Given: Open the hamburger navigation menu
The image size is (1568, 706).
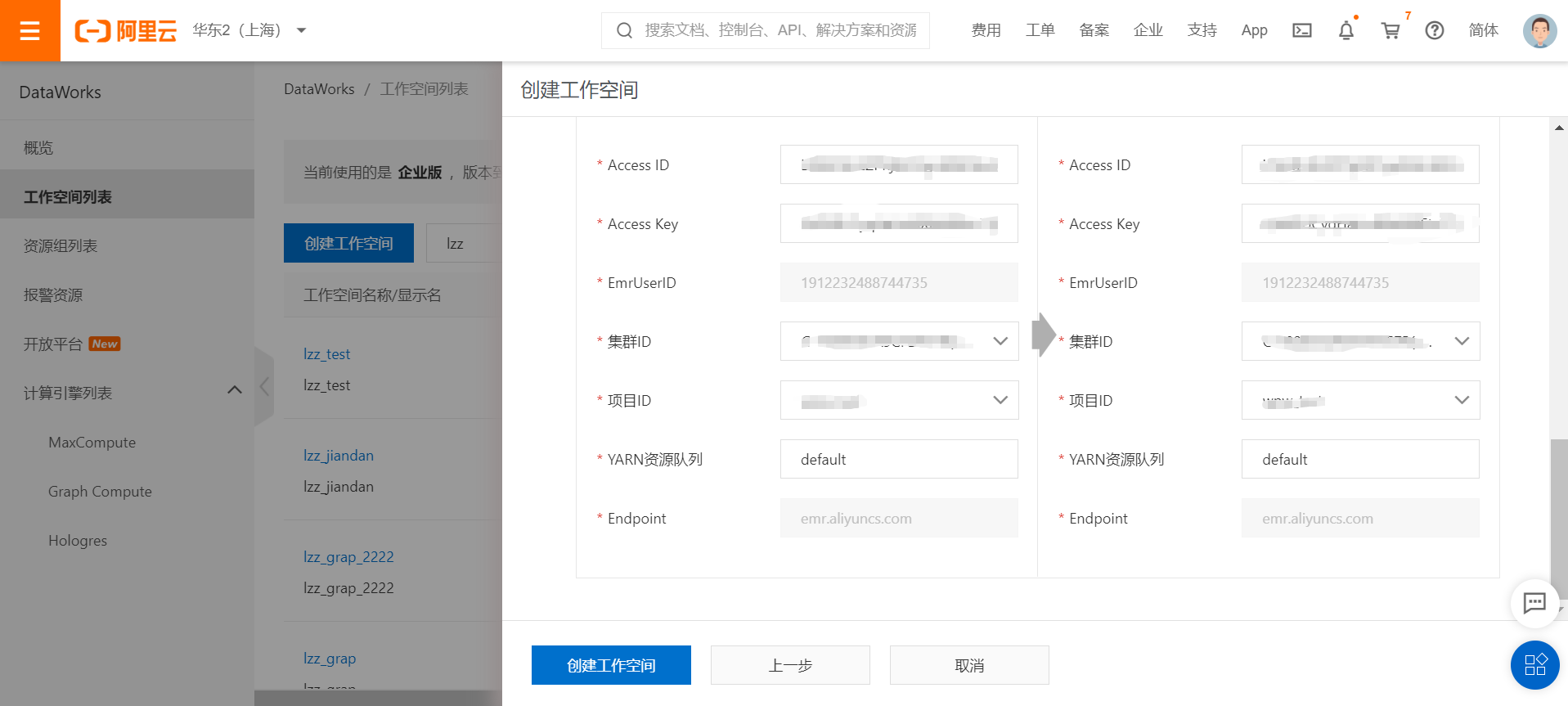Looking at the screenshot, I should [x=30, y=30].
